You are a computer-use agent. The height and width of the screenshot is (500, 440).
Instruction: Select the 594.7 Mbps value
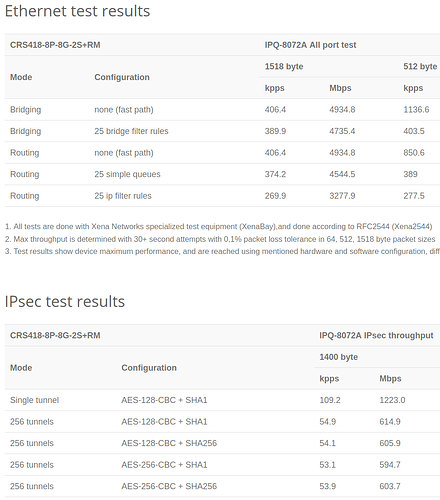pos(390,465)
